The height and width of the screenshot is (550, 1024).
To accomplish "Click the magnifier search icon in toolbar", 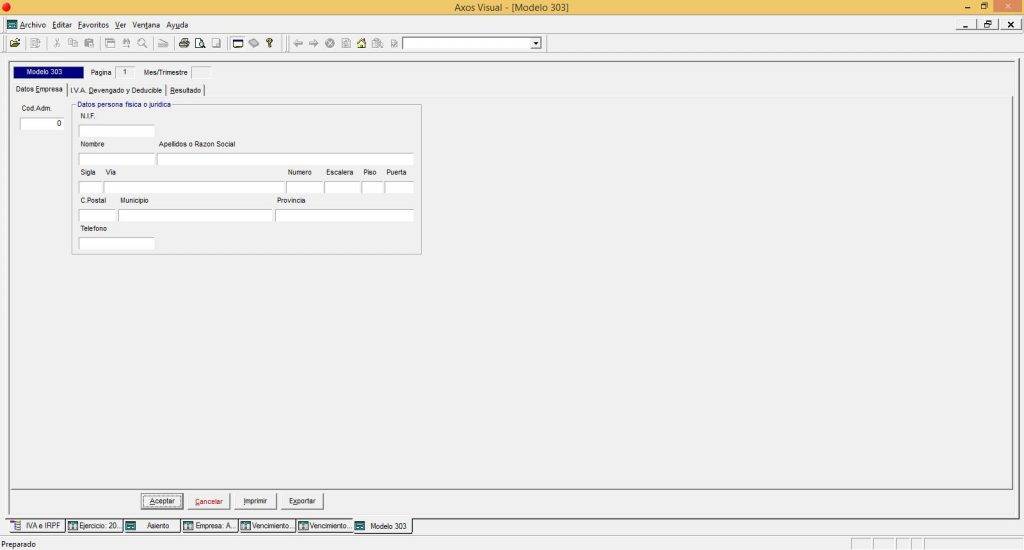I will click(142, 43).
